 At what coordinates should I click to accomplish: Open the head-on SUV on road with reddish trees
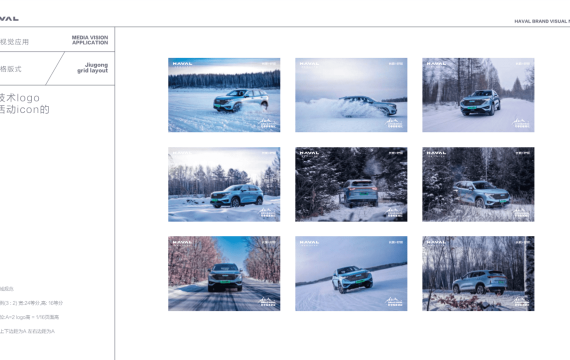224,273
